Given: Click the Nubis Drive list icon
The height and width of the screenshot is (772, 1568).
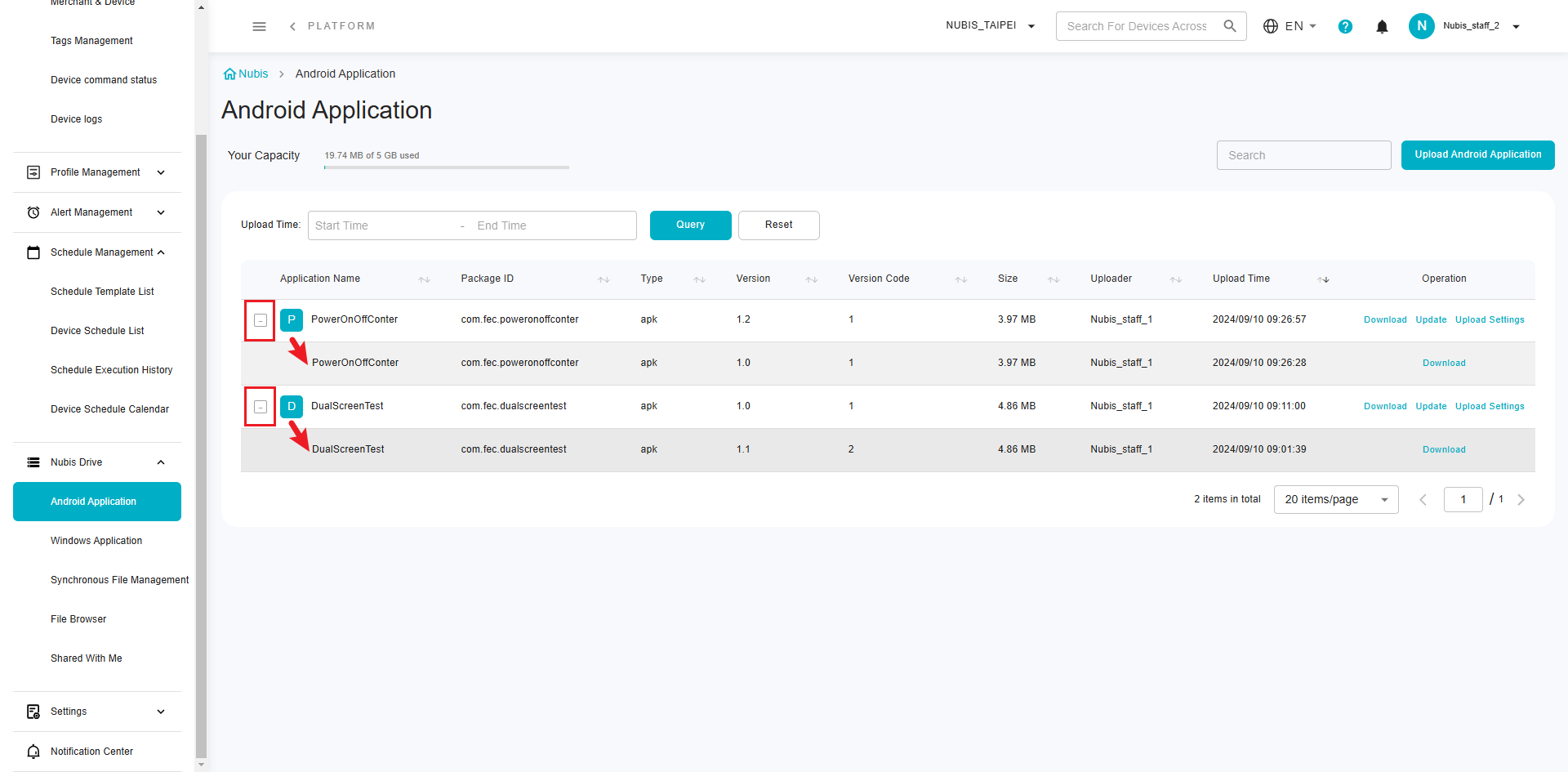Looking at the screenshot, I should click(x=33, y=462).
